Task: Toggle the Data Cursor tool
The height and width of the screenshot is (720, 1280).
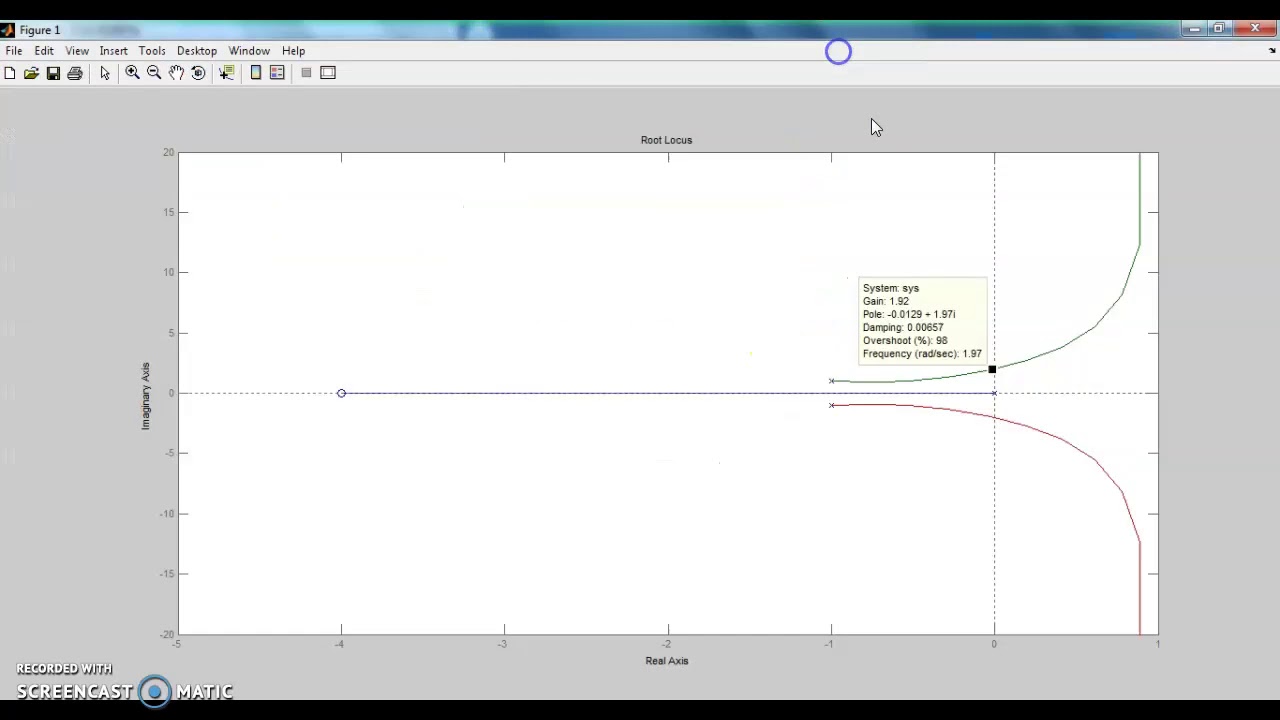Action: pyautogui.click(x=227, y=73)
